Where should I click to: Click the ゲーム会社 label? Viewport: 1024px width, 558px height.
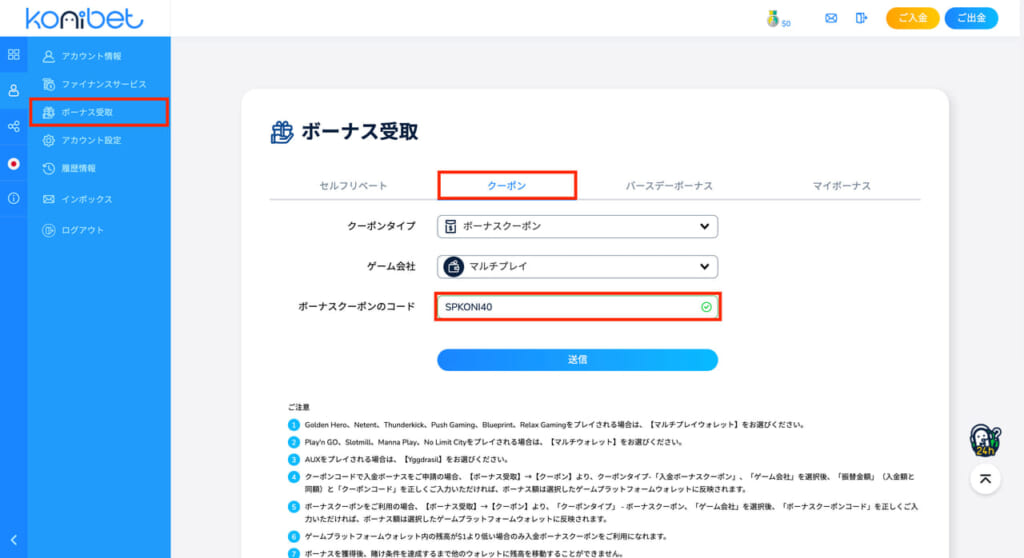[x=391, y=267]
